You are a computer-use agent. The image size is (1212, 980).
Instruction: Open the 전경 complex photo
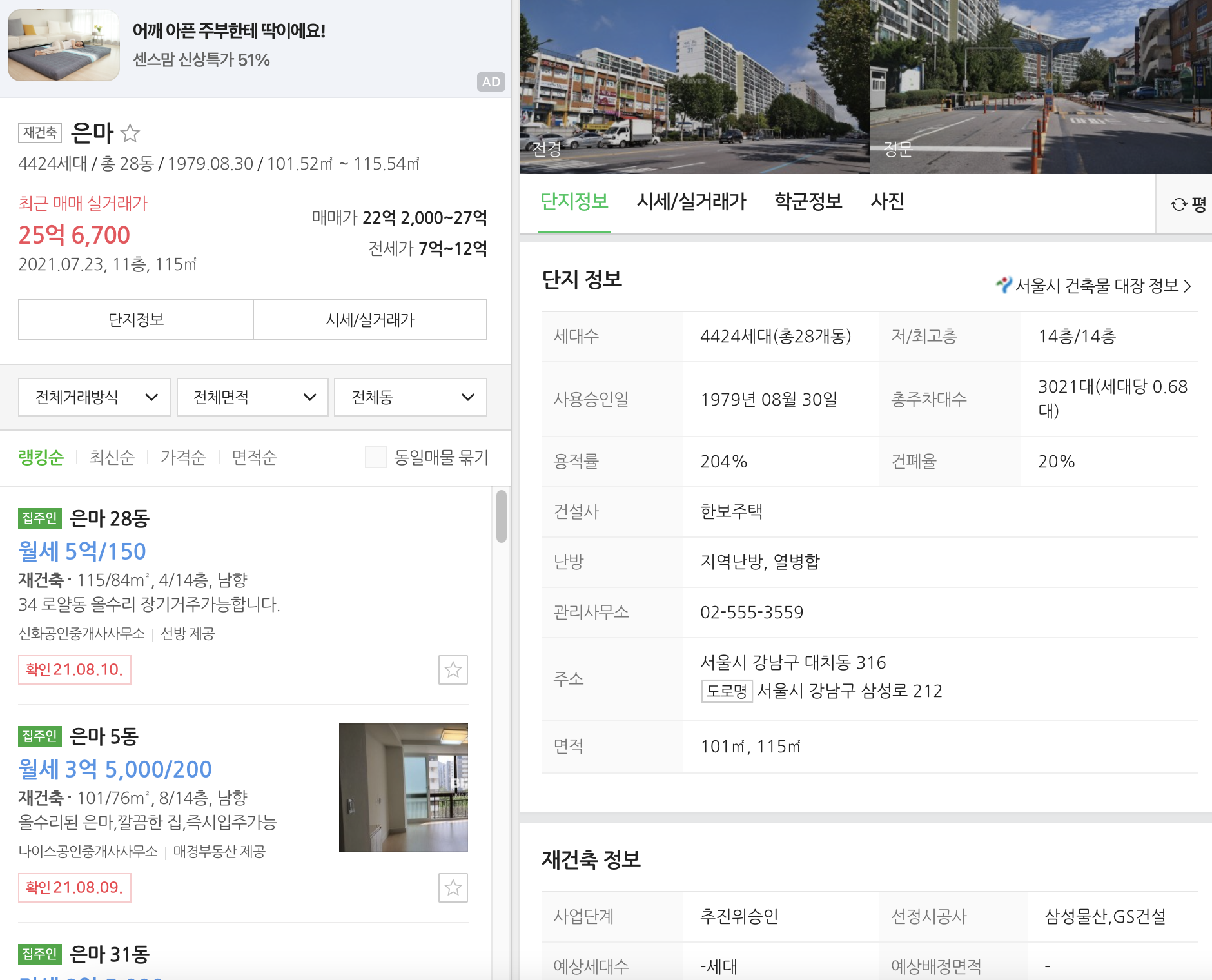click(695, 87)
